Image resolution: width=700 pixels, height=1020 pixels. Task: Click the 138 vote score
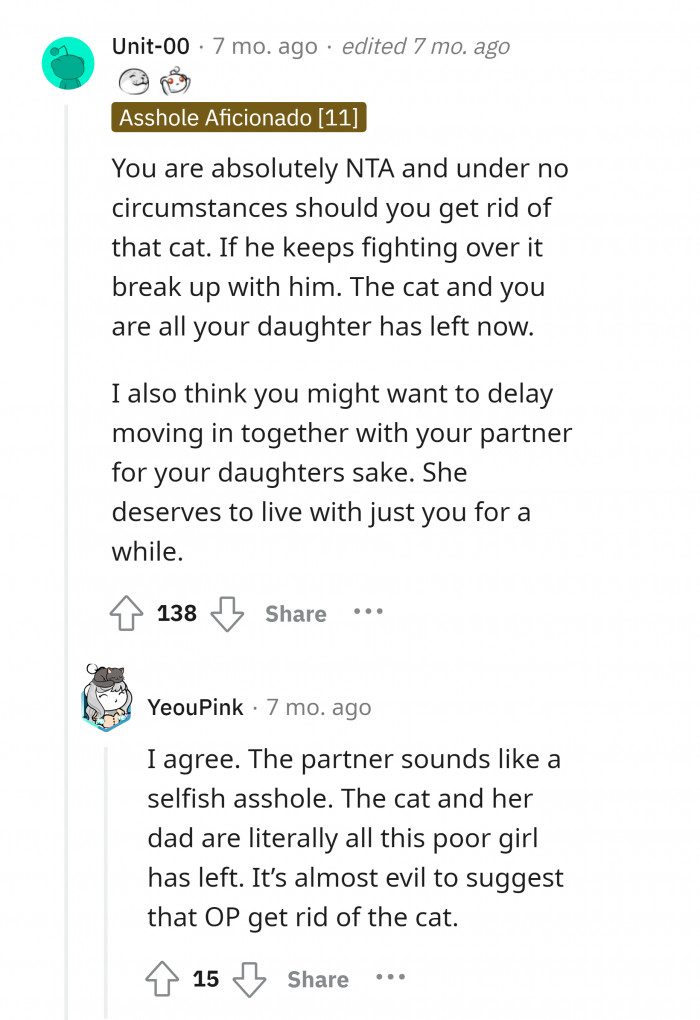[177, 613]
